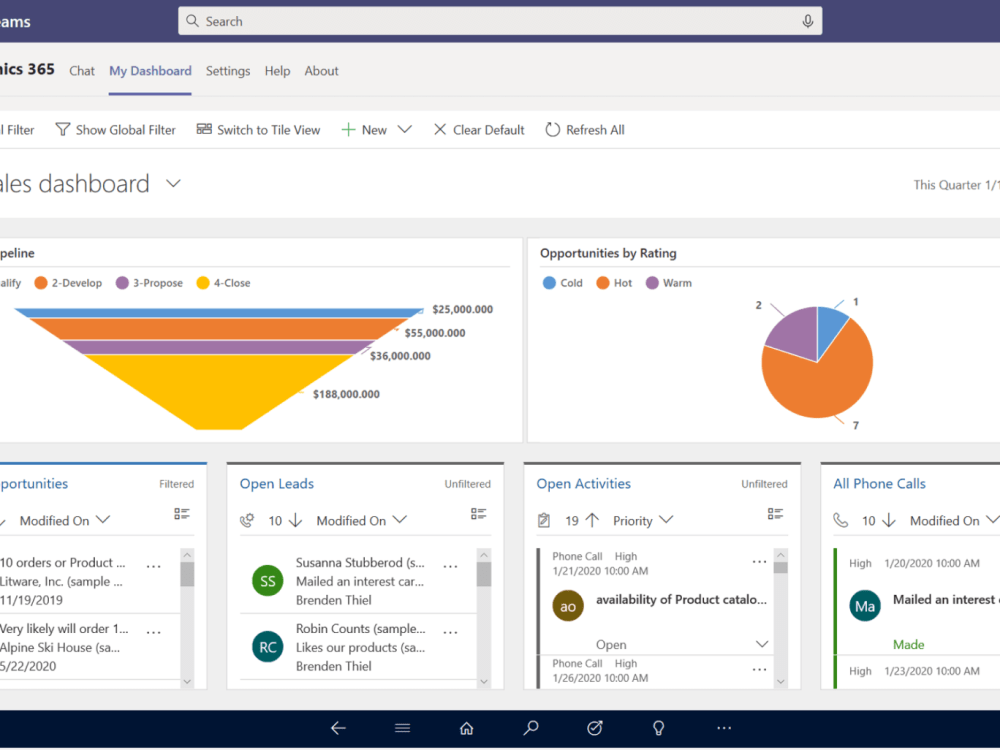
Task: Click the back arrow in the bottom bar
Action: pyautogui.click(x=338, y=728)
